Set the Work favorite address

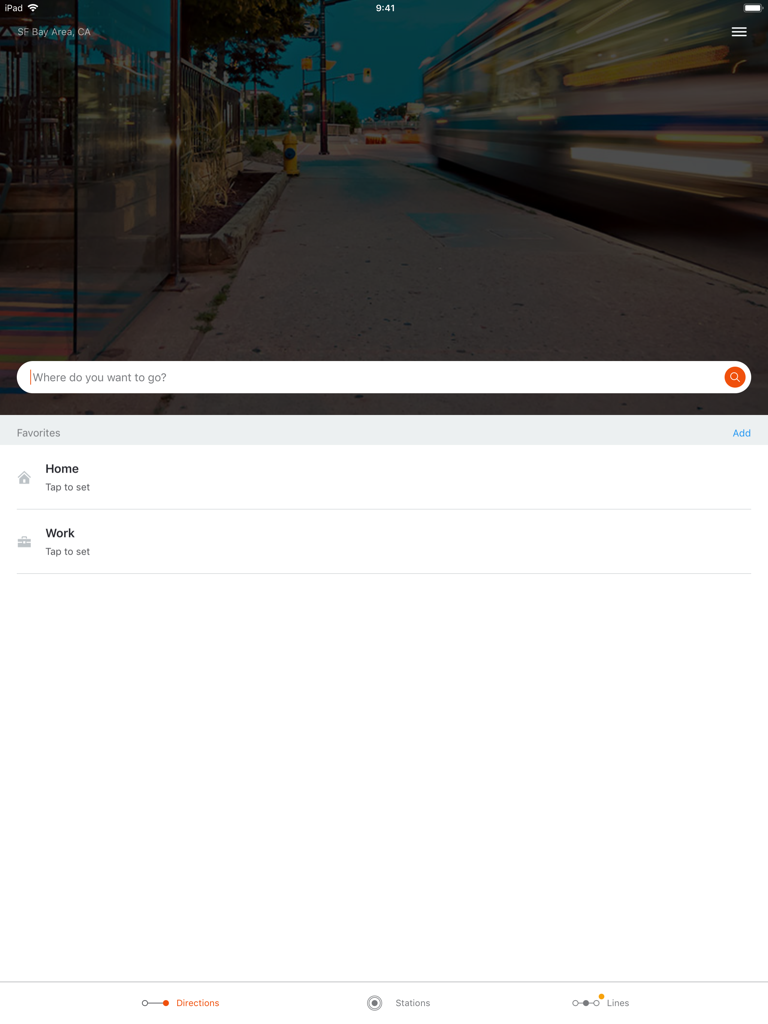pos(384,542)
